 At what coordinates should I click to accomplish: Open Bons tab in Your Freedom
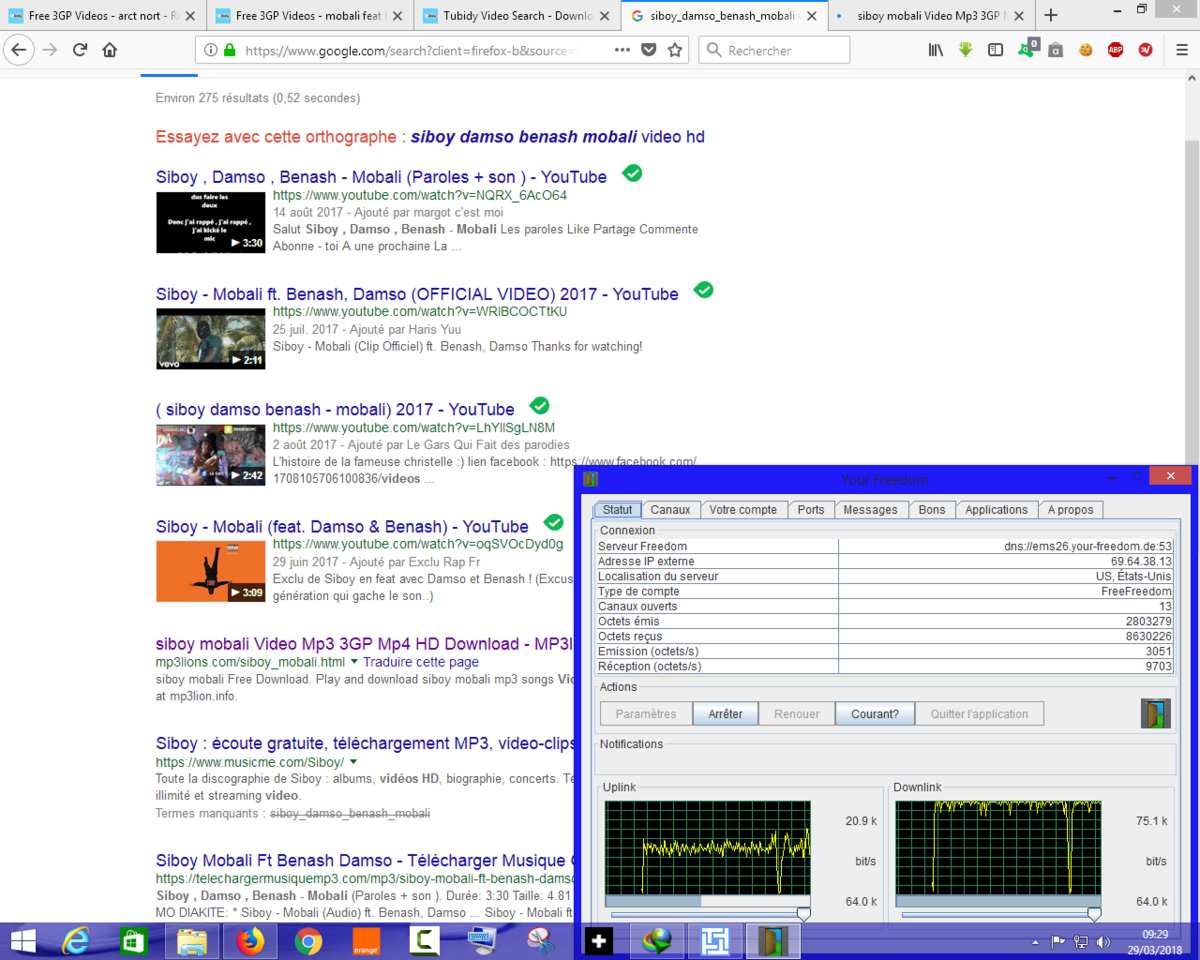932,510
